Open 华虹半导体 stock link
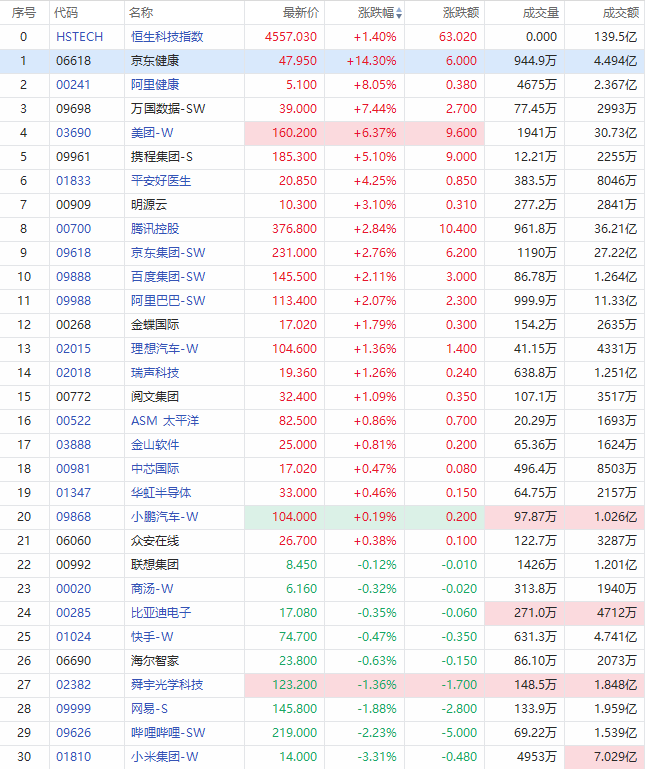Screen dimensions: 645x769 [161, 493]
